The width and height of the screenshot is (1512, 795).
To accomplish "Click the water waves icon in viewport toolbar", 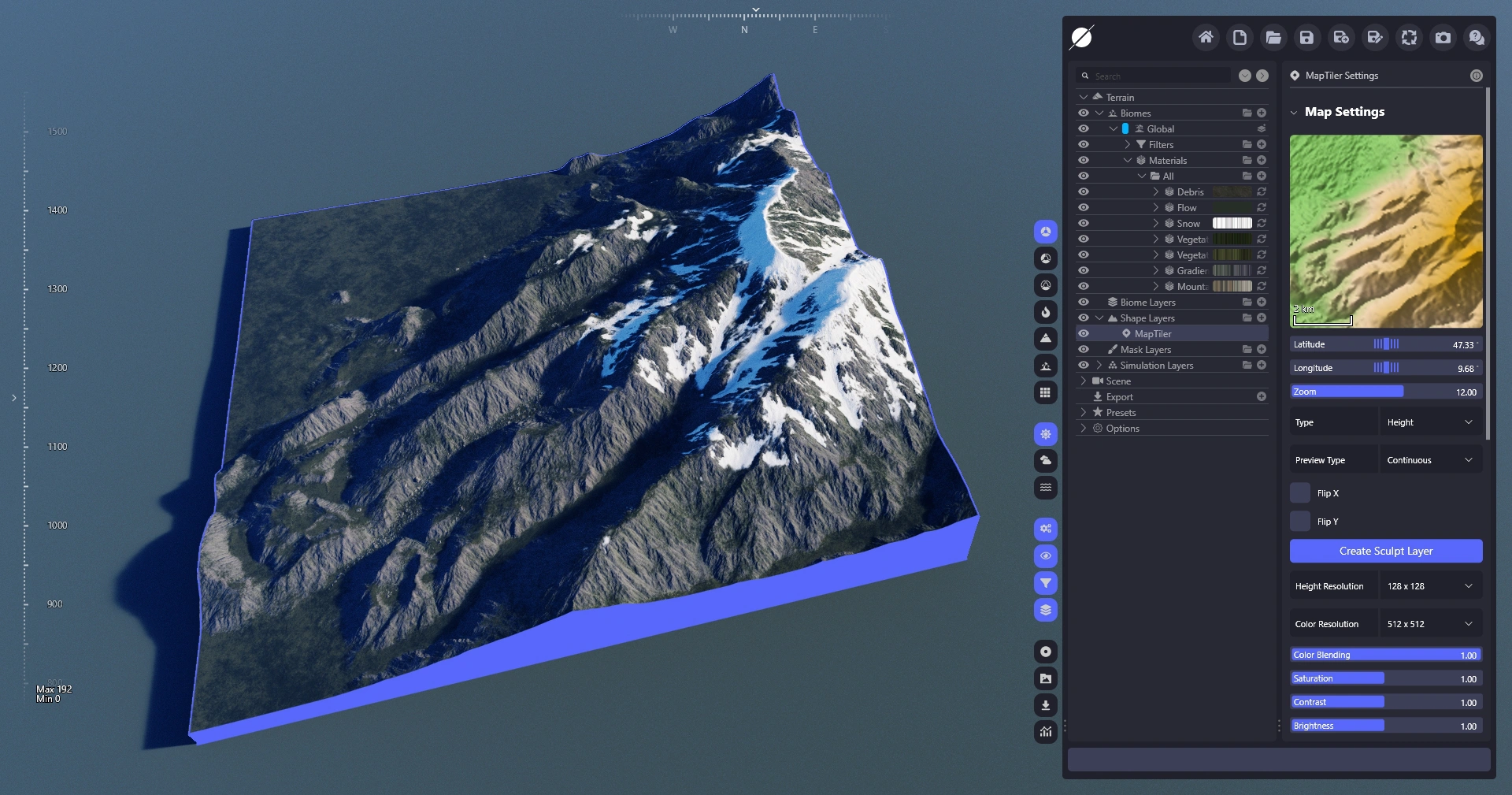I will pos(1046,488).
